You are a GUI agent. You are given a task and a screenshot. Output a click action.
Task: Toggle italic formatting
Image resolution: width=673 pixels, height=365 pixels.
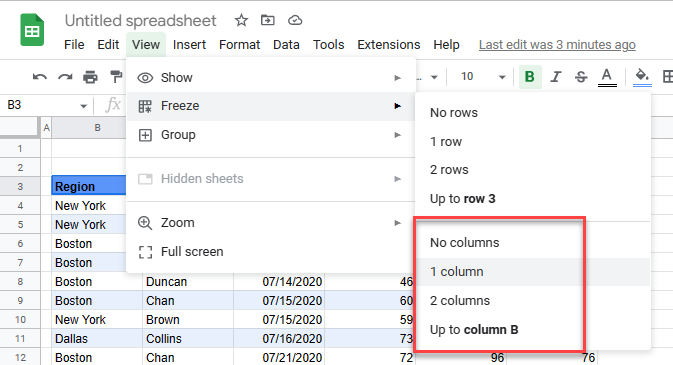pos(556,77)
